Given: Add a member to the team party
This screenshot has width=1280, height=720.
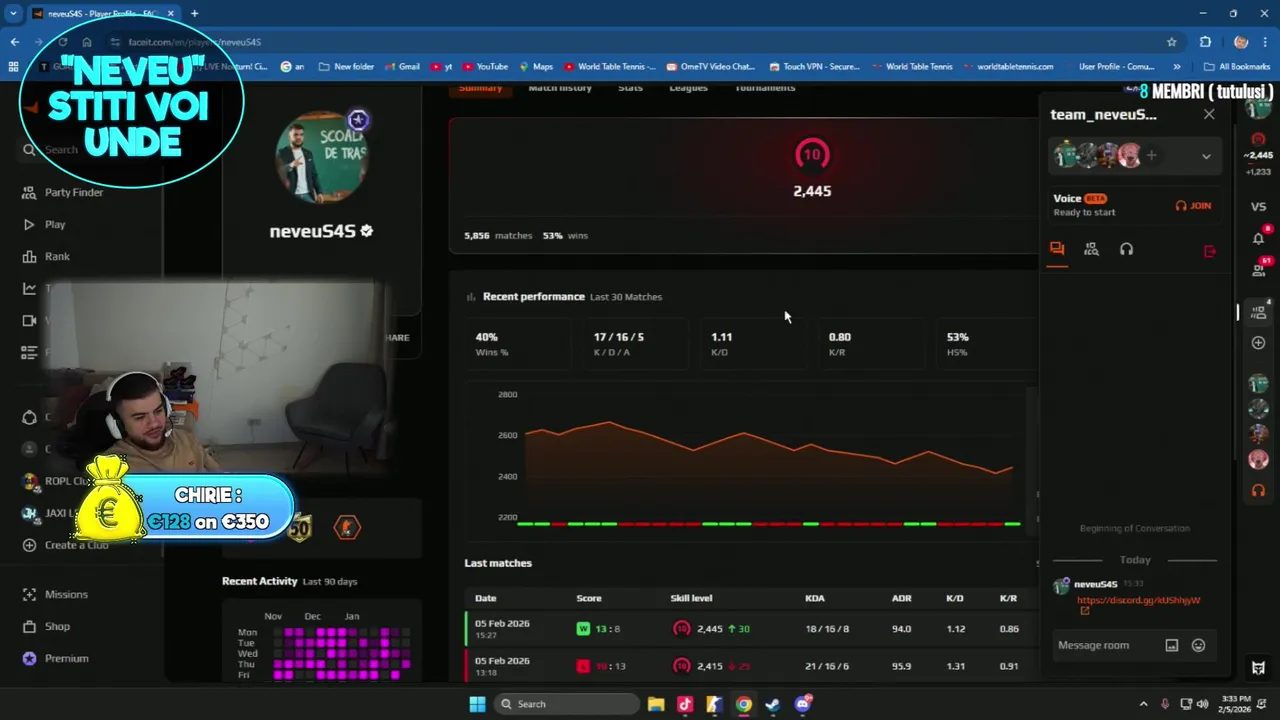Looking at the screenshot, I should 1151,155.
